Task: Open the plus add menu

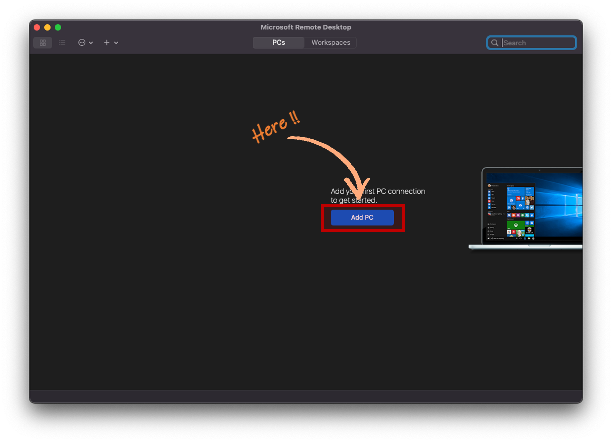Action: pos(110,43)
